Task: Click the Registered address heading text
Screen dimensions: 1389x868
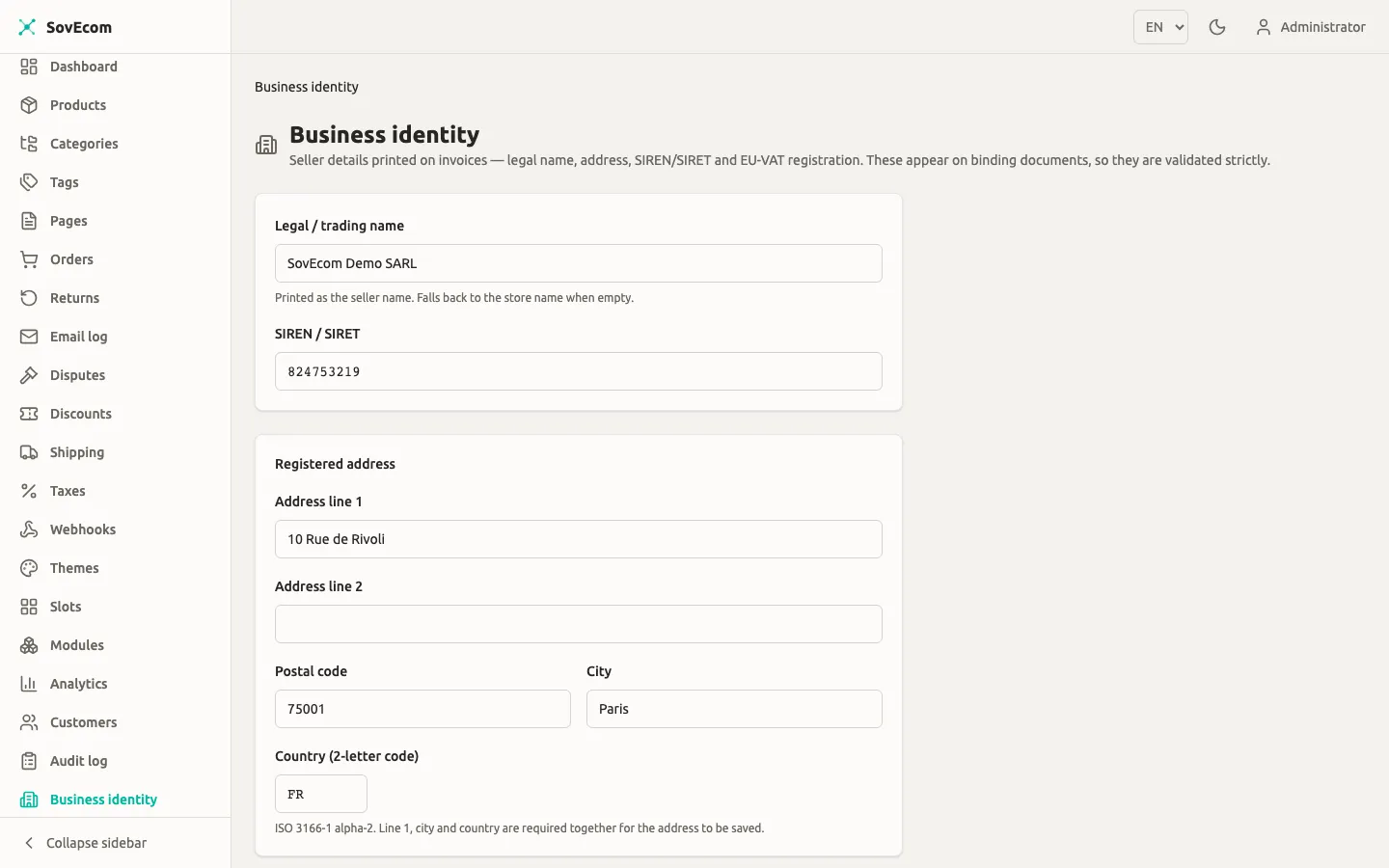Action: 335,464
